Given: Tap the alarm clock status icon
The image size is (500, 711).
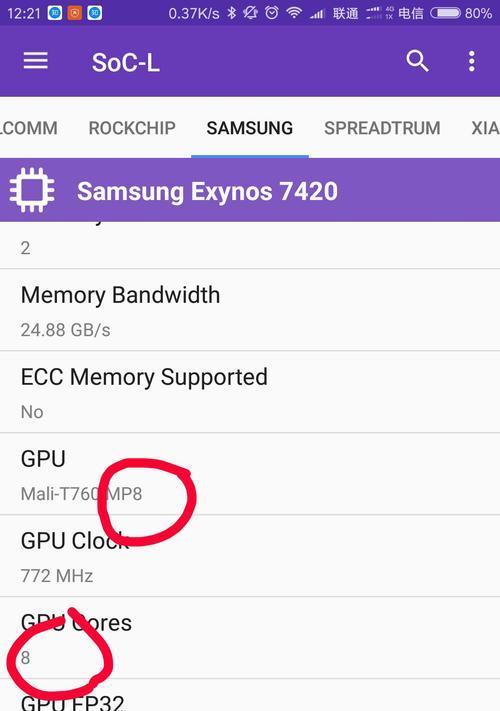Looking at the screenshot, I should [x=272, y=13].
